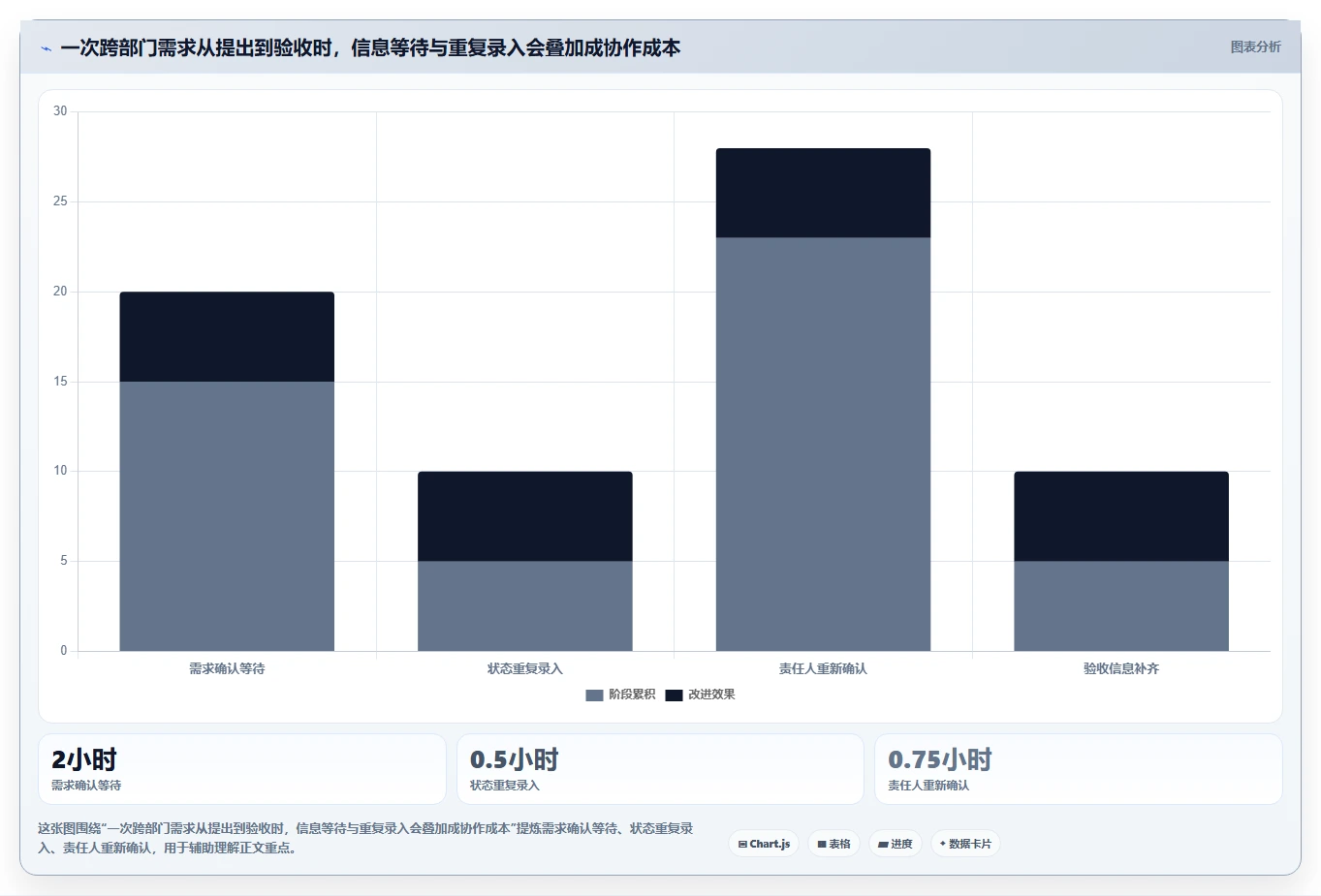Screen dimensions: 1321x896
Task: Click the dark 改进效果 segment of 状态重复录入
Action: [525, 516]
